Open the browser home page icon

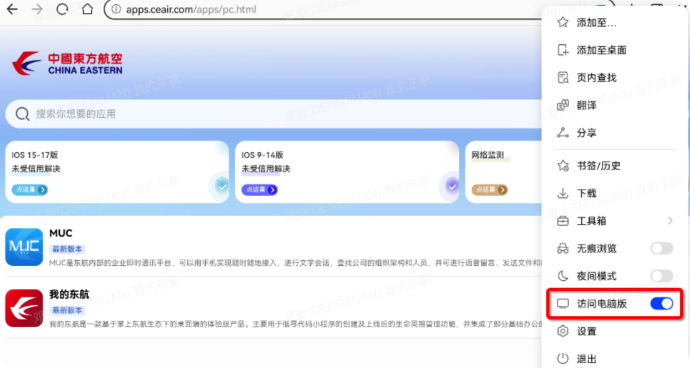point(87,9)
